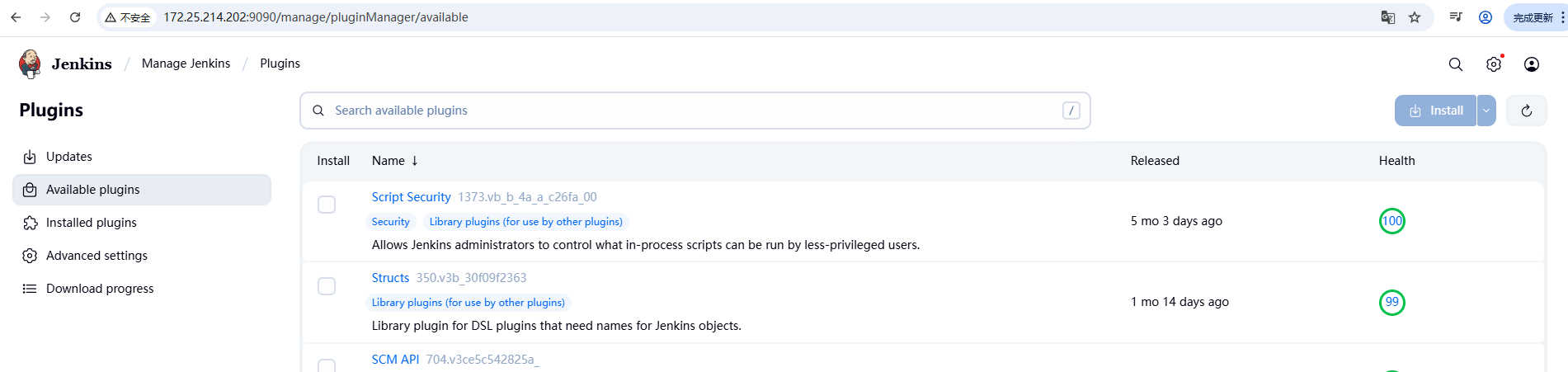Click the Script Security health score 100
The height and width of the screenshot is (372, 1568).
[1392, 221]
